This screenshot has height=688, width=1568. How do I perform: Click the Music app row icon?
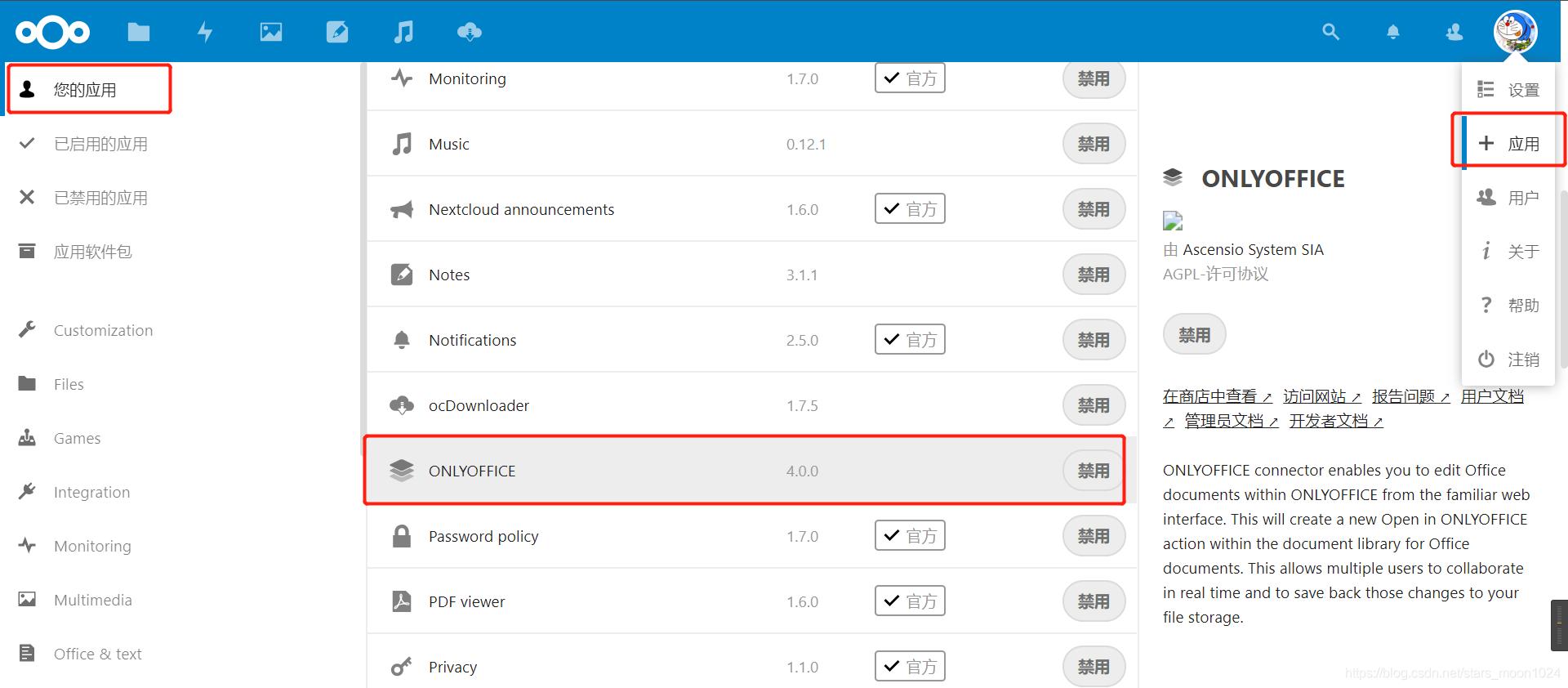click(x=401, y=144)
